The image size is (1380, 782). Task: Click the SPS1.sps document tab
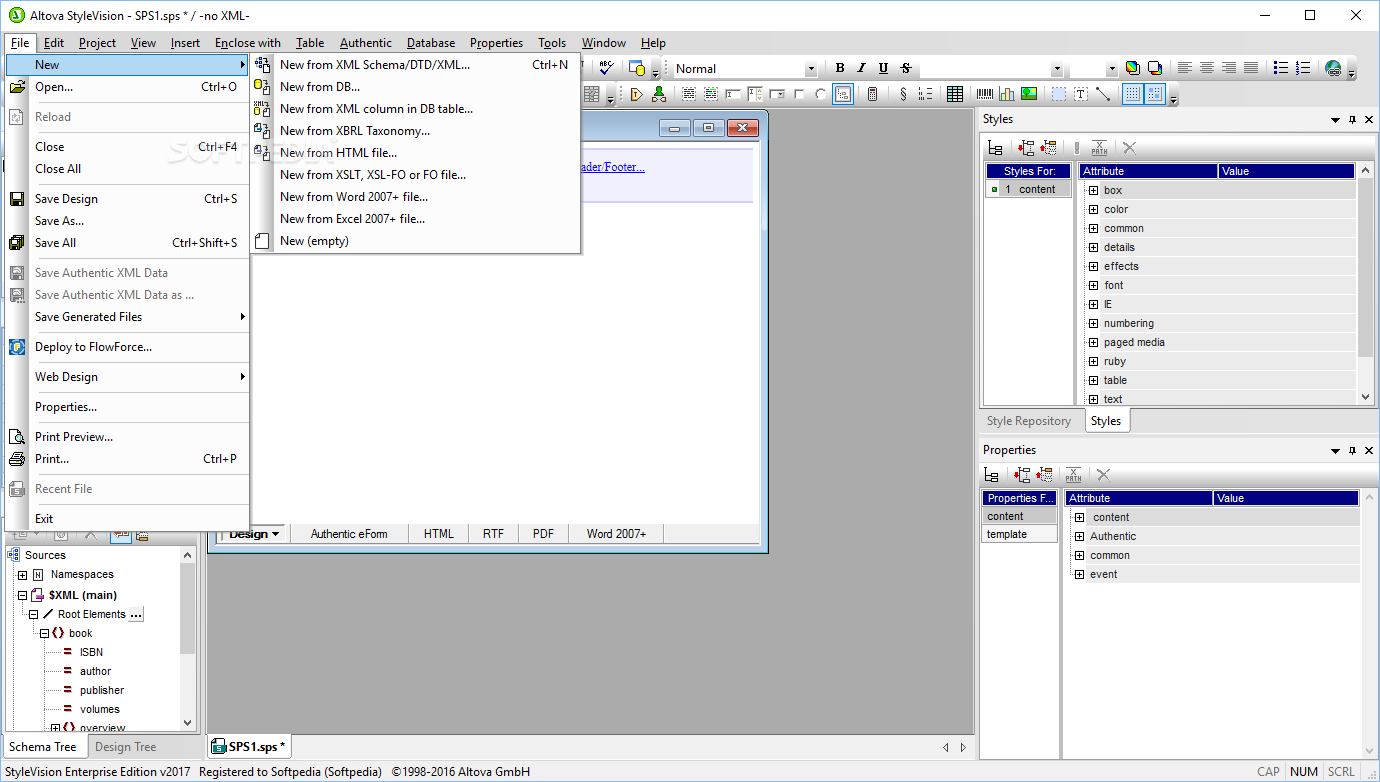tap(250, 746)
